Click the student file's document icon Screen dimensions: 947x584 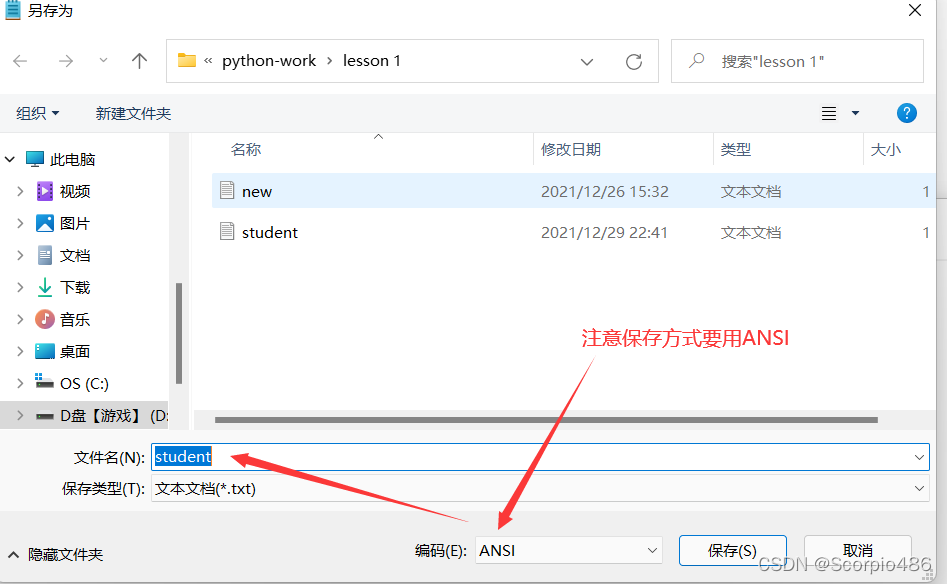(x=227, y=231)
